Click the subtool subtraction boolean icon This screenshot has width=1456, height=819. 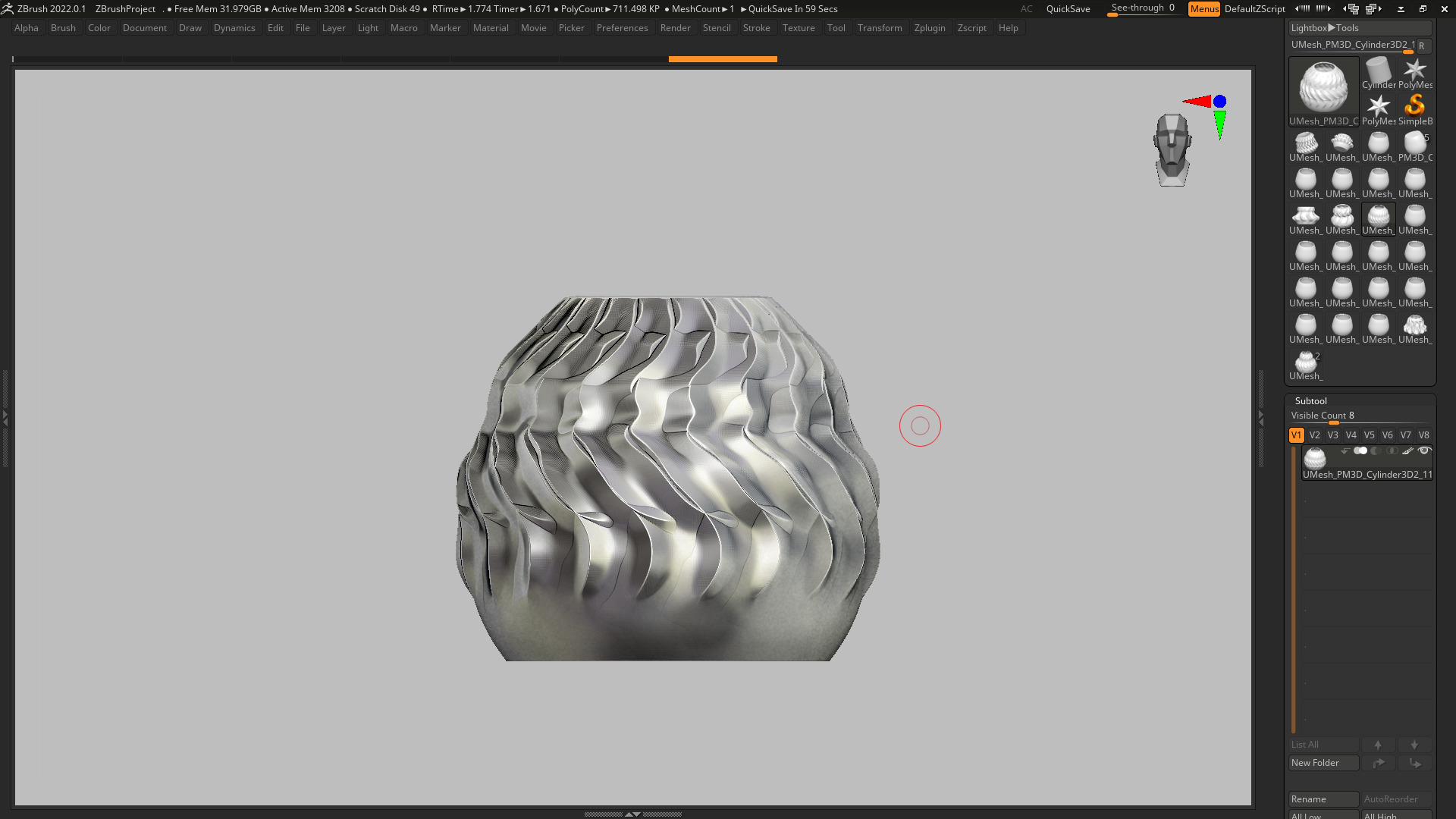tap(1376, 451)
